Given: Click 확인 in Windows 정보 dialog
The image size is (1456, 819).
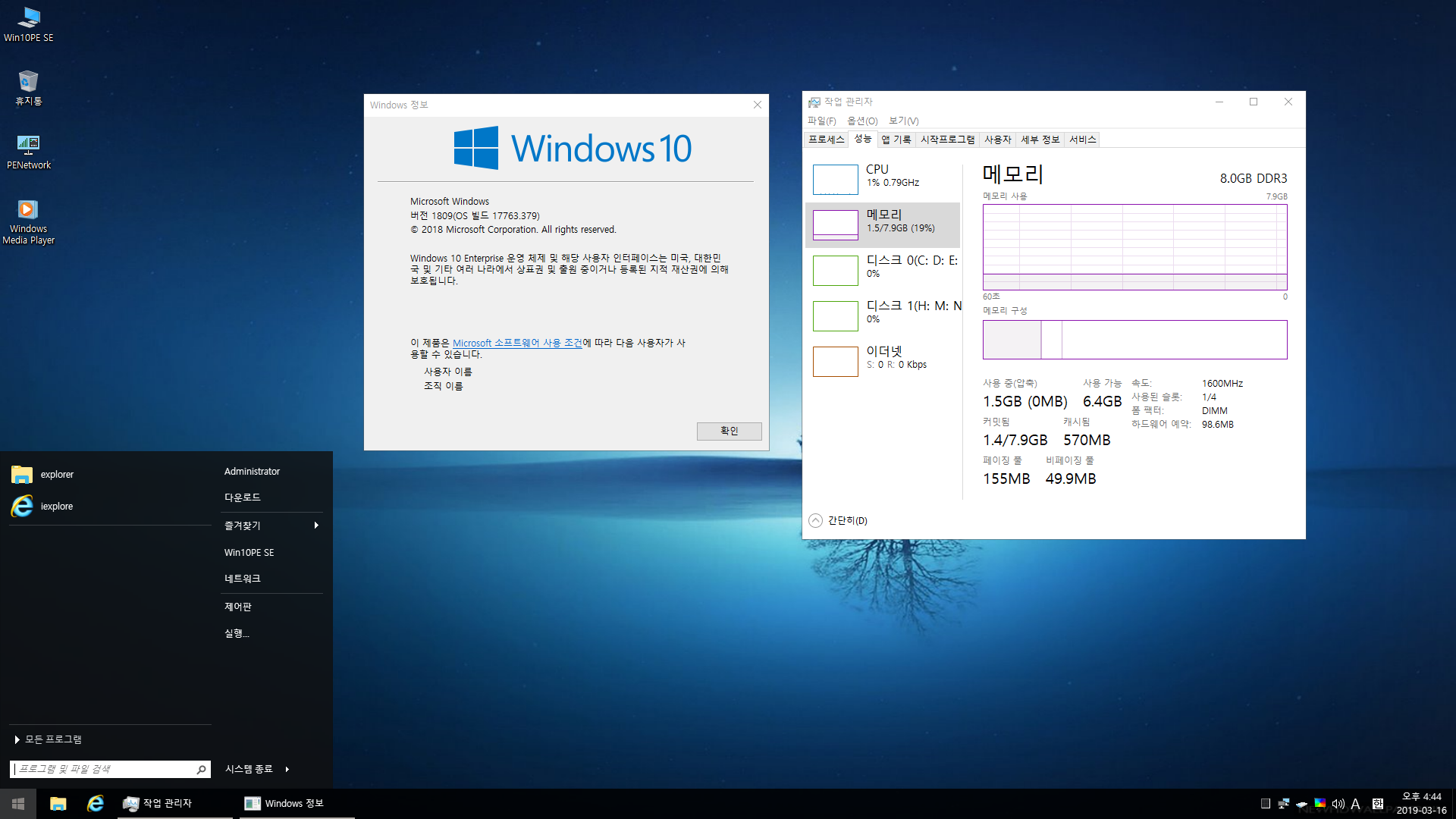Looking at the screenshot, I should (729, 431).
